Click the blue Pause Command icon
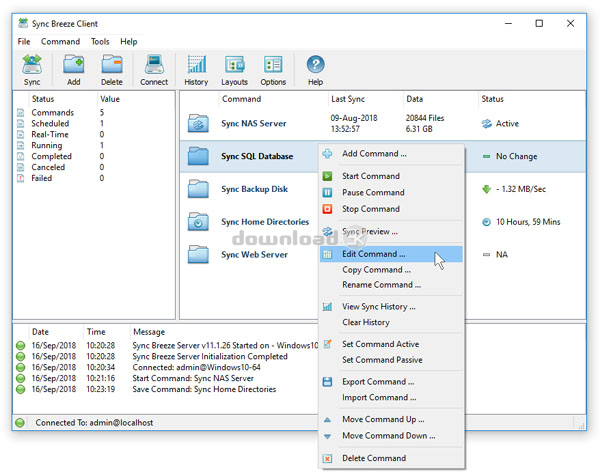The width and height of the screenshot is (600, 474). point(327,192)
